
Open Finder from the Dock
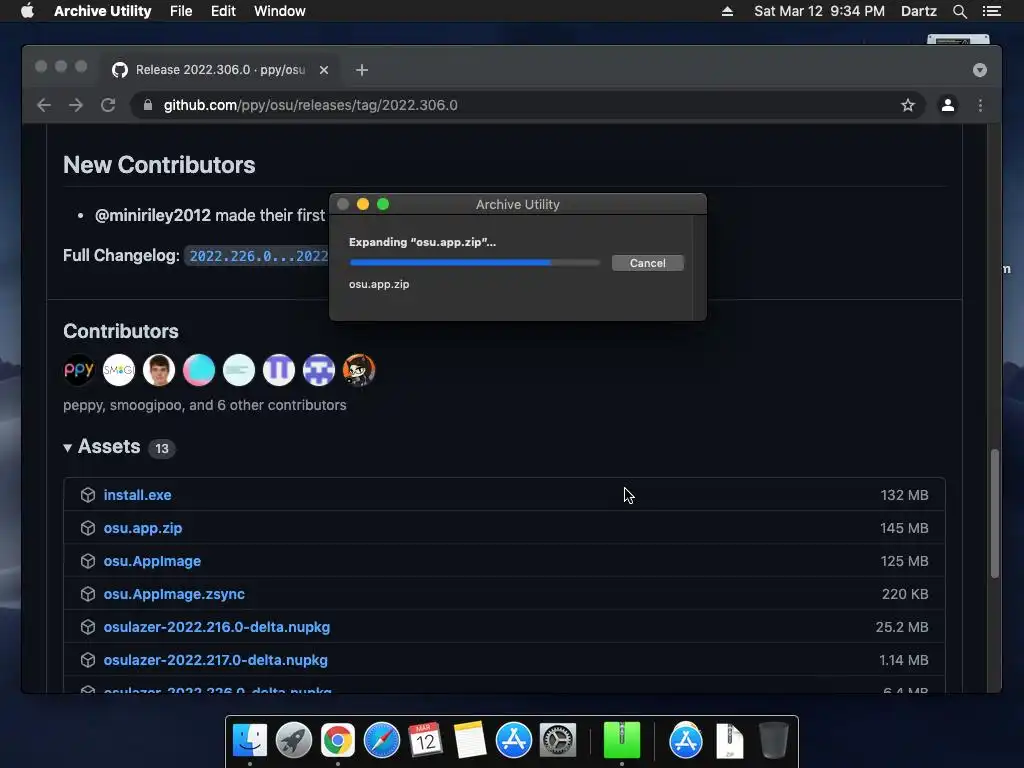[249, 741]
